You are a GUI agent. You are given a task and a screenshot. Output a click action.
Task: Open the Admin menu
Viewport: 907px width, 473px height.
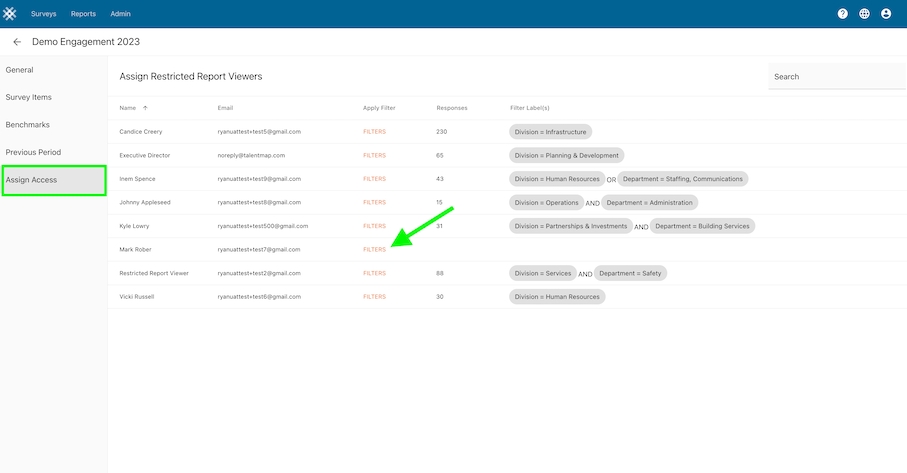(x=120, y=14)
